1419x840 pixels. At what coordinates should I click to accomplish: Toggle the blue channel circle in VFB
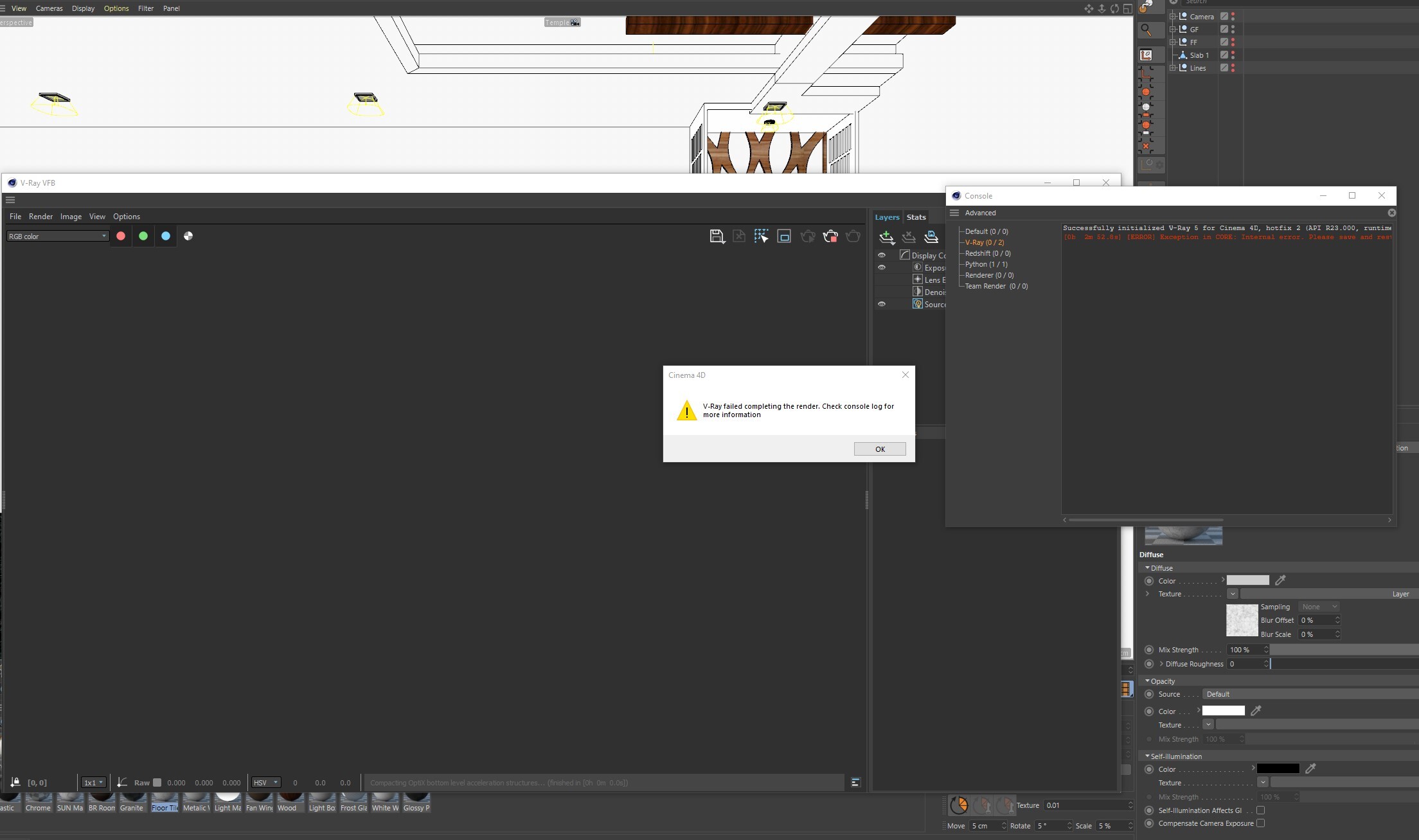[166, 236]
